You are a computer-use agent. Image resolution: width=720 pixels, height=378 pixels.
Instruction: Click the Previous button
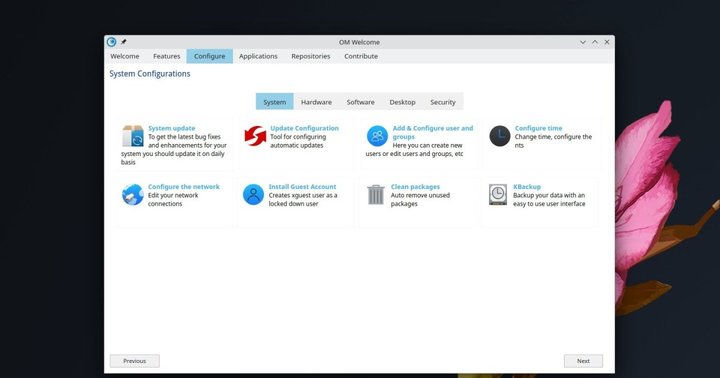coord(135,361)
